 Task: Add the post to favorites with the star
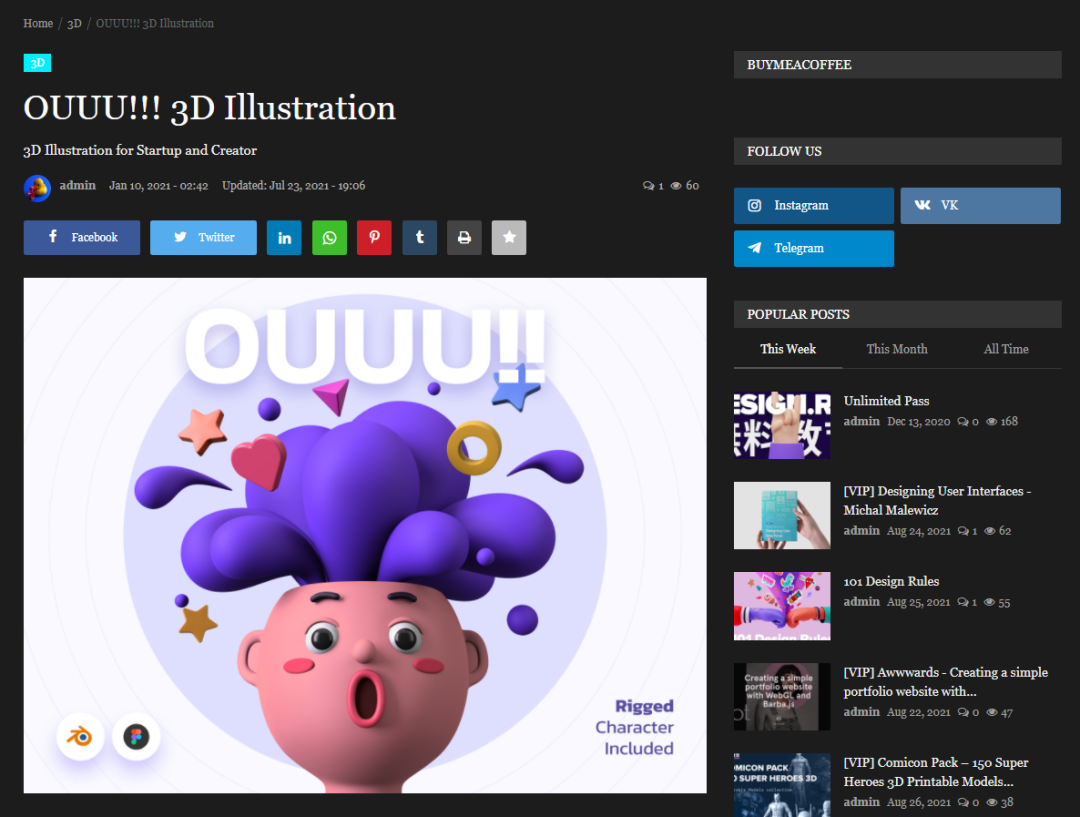click(509, 238)
